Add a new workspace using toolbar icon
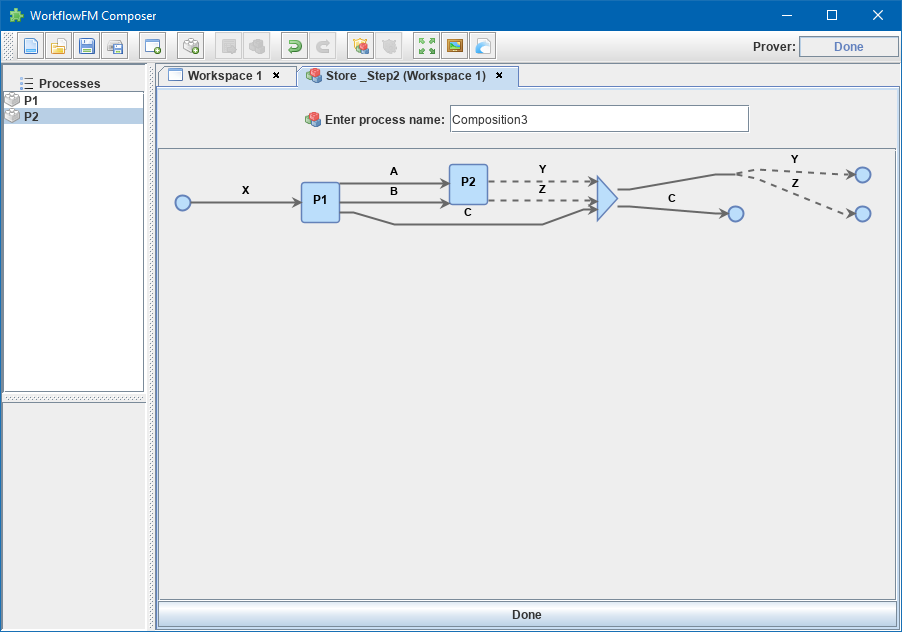Image resolution: width=903 pixels, height=633 pixels. (152, 45)
